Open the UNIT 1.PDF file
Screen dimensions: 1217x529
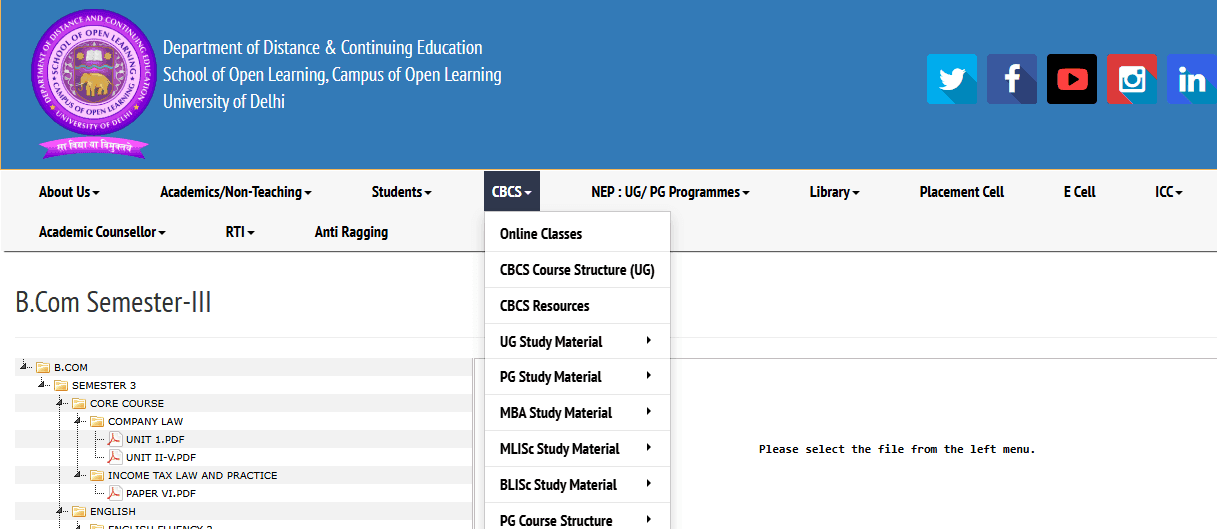pos(153,440)
